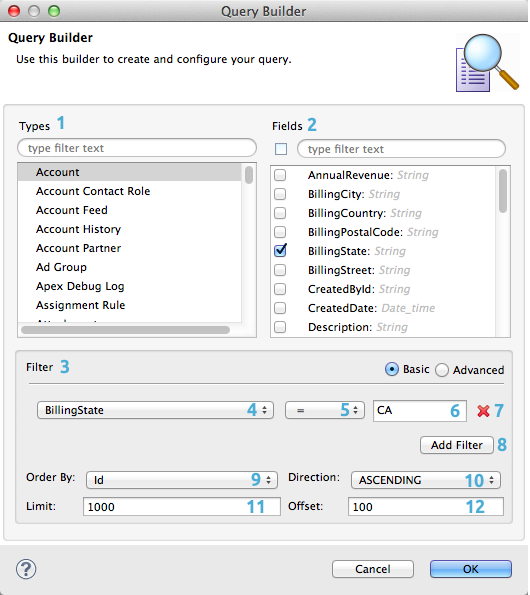This screenshot has width=530, height=595.
Task: Click the CA filter value field
Action: 420,411
